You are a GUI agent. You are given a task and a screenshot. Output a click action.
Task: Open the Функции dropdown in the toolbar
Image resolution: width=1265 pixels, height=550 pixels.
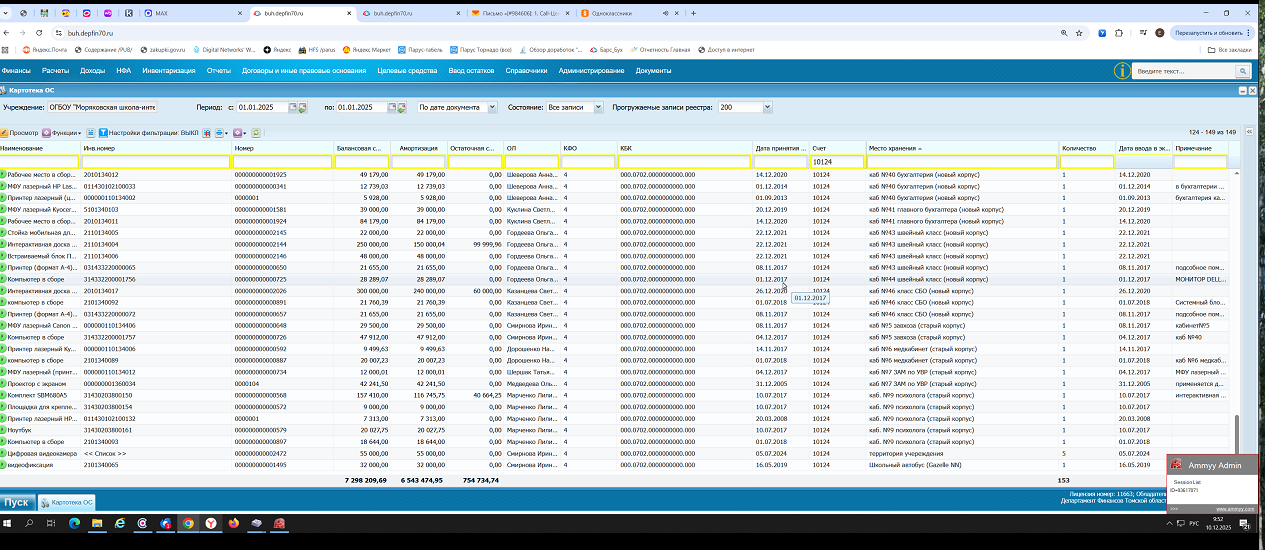tap(63, 132)
